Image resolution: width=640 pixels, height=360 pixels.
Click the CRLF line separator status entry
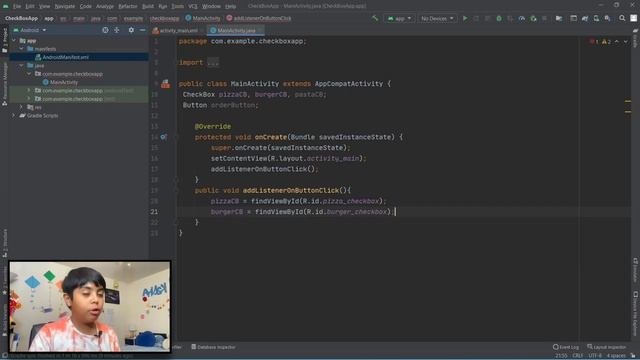tap(578, 356)
